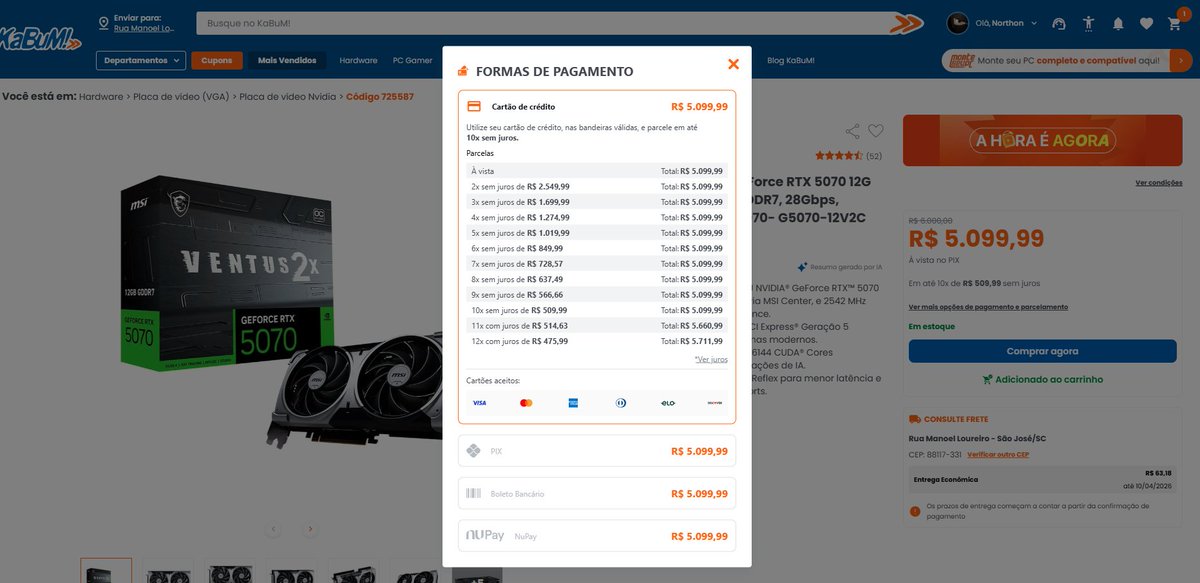Open the Blog KaBuM! menu item
The width and height of the screenshot is (1200, 583).
point(791,60)
